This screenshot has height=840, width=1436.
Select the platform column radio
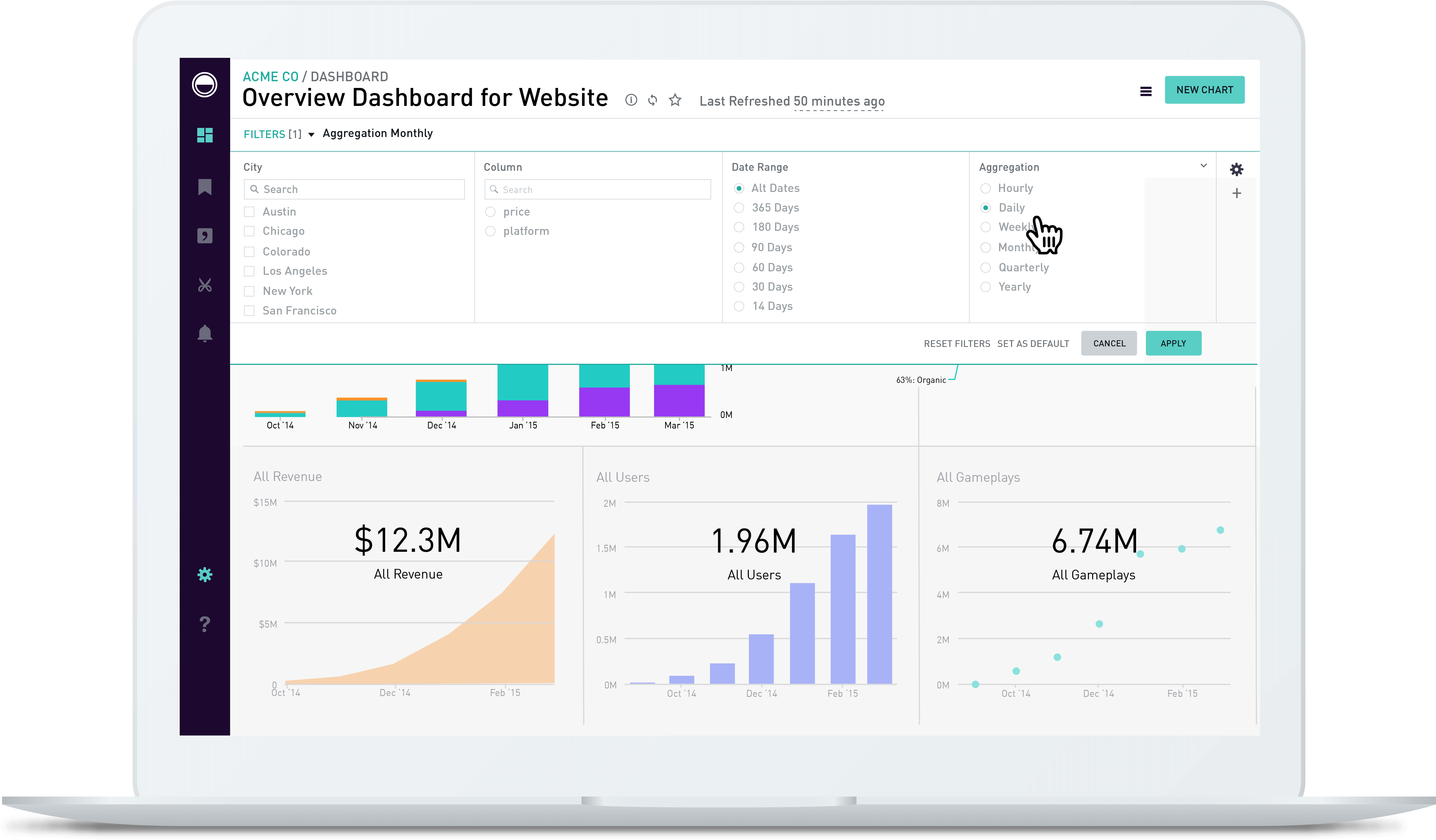click(490, 231)
